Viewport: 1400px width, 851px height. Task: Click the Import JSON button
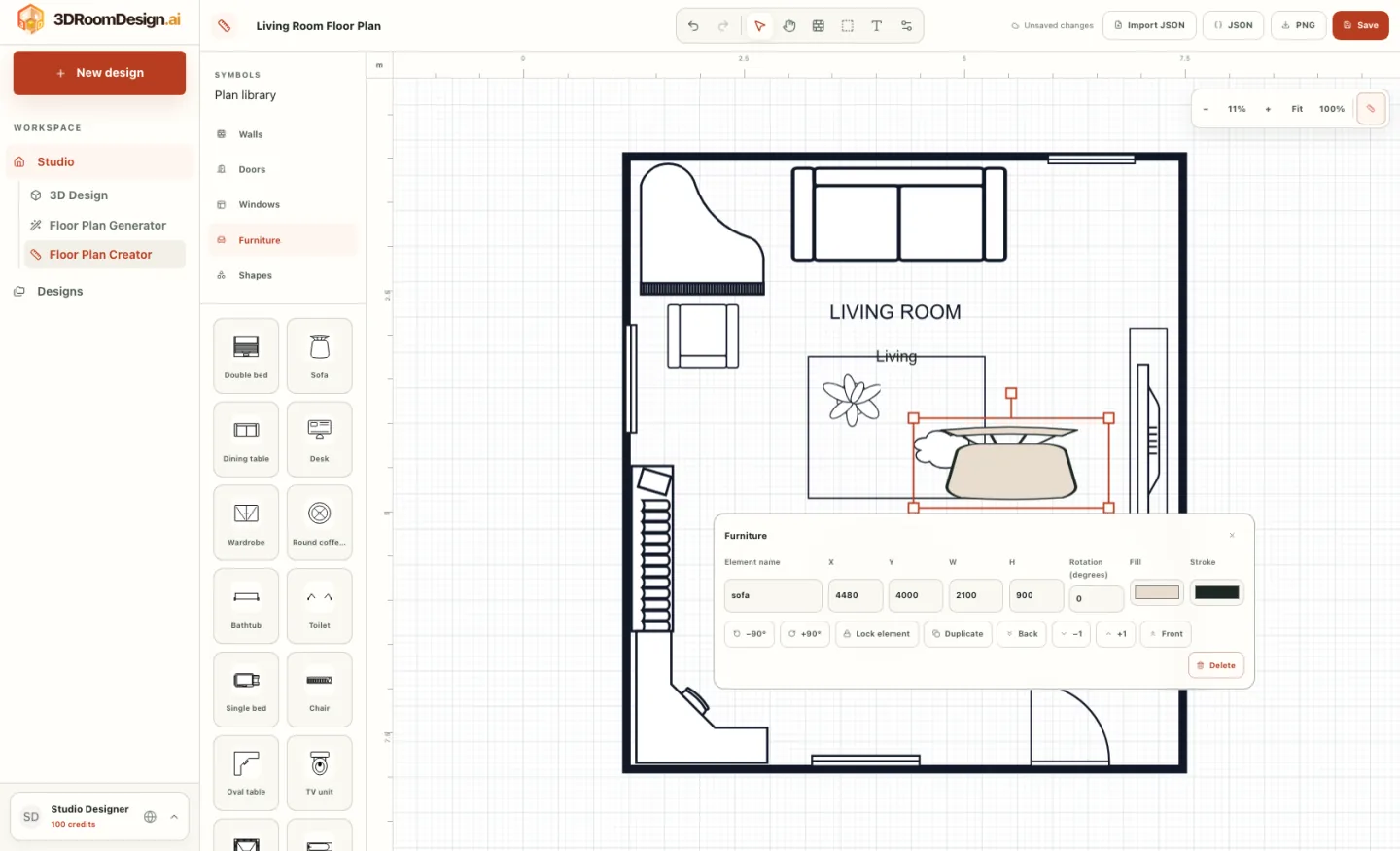click(1149, 25)
